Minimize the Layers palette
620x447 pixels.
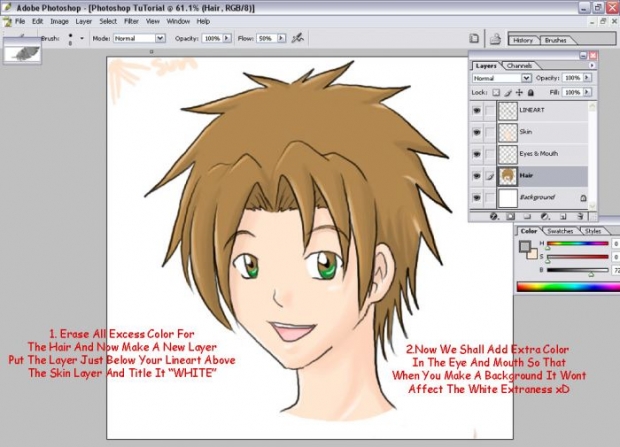(583, 55)
